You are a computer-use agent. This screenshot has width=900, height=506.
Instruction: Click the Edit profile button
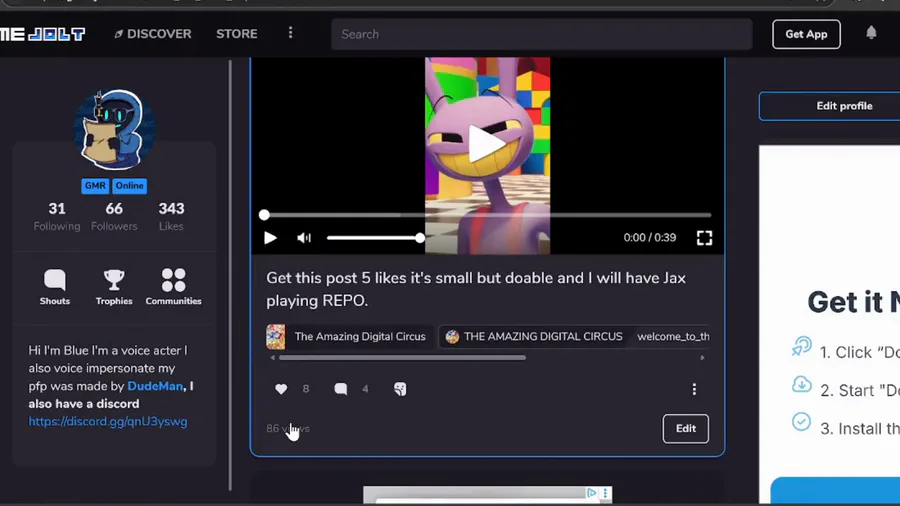tap(830, 106)
